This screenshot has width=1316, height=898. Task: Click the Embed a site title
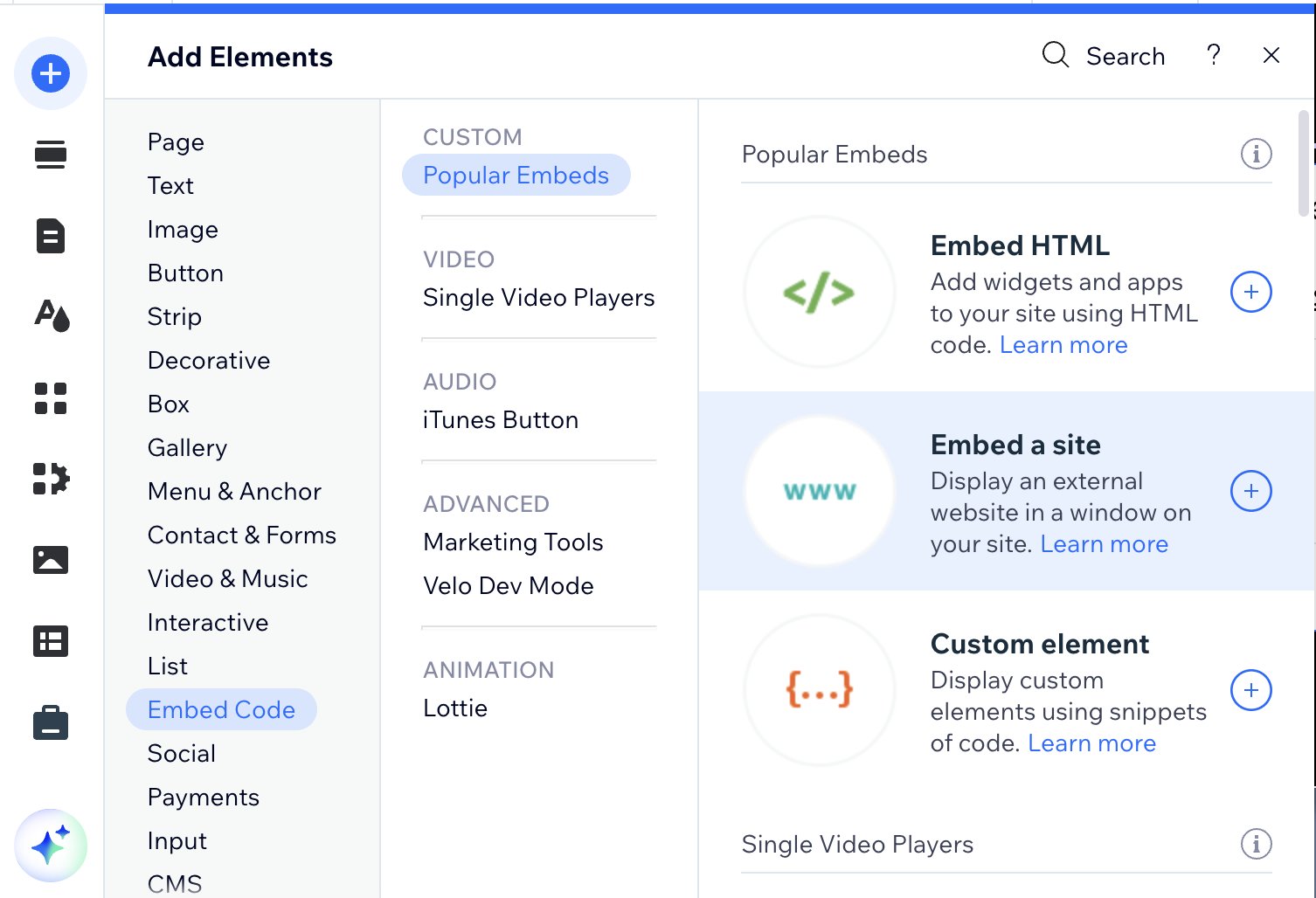(1015, 445)
